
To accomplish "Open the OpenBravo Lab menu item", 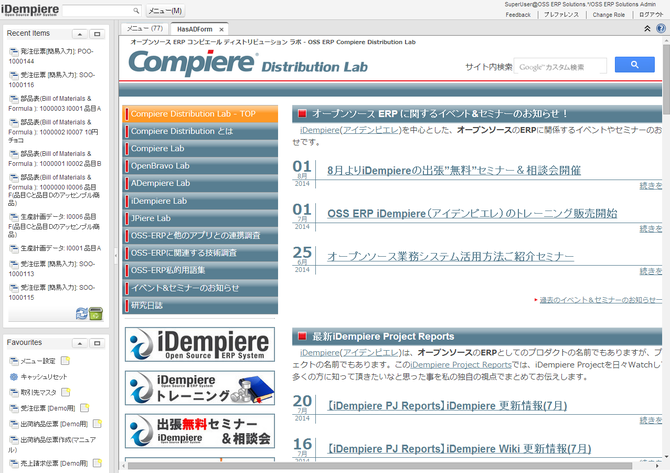I will pos(200,166).
